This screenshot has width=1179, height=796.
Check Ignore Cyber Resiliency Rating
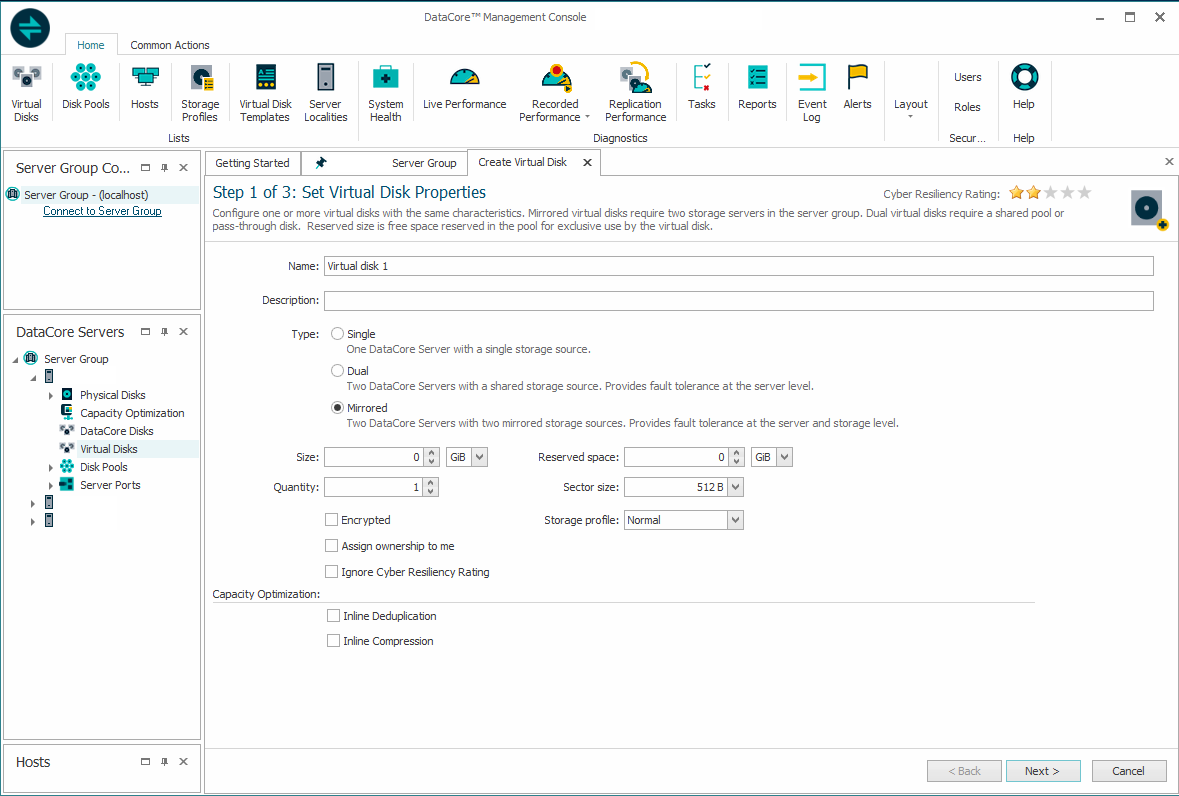tap(332, 572)
